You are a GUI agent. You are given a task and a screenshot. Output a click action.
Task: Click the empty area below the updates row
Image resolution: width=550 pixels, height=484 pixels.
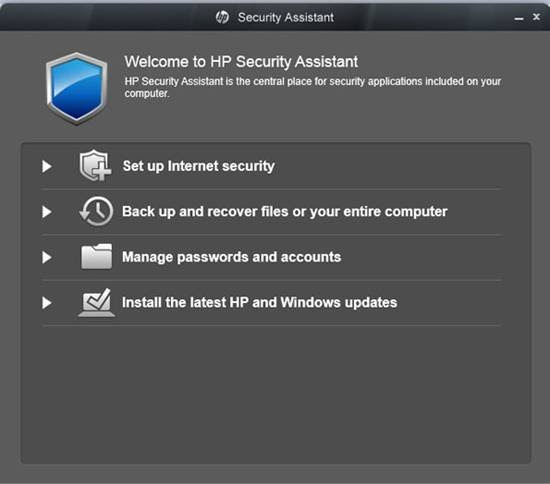pos(275,393)
